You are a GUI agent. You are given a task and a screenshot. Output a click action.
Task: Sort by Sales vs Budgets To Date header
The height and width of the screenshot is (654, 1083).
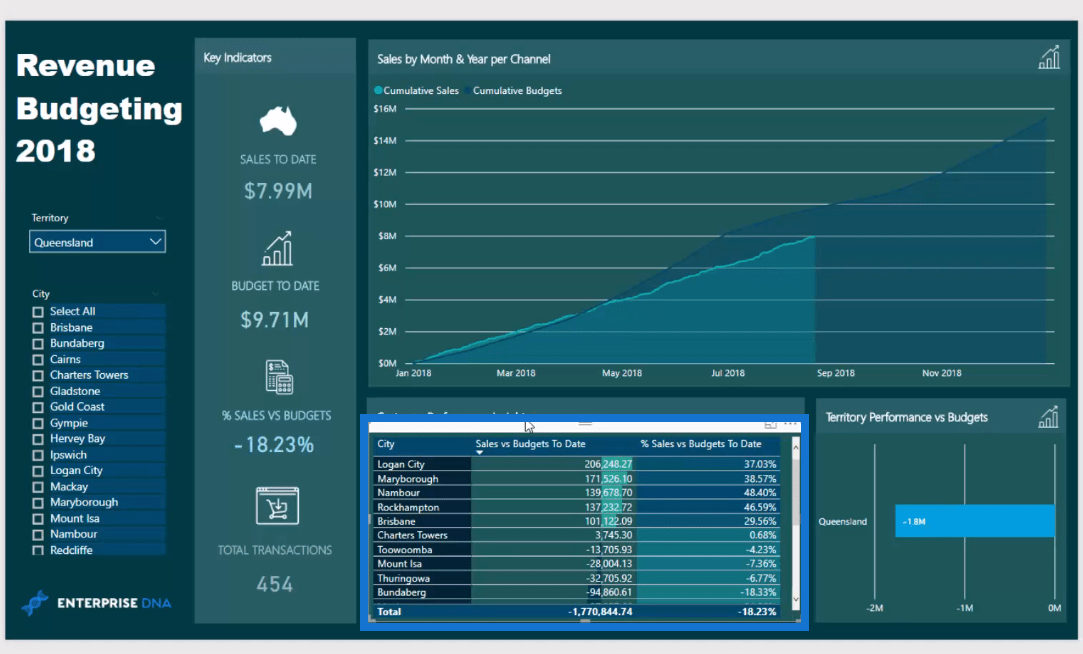[530, 444]
